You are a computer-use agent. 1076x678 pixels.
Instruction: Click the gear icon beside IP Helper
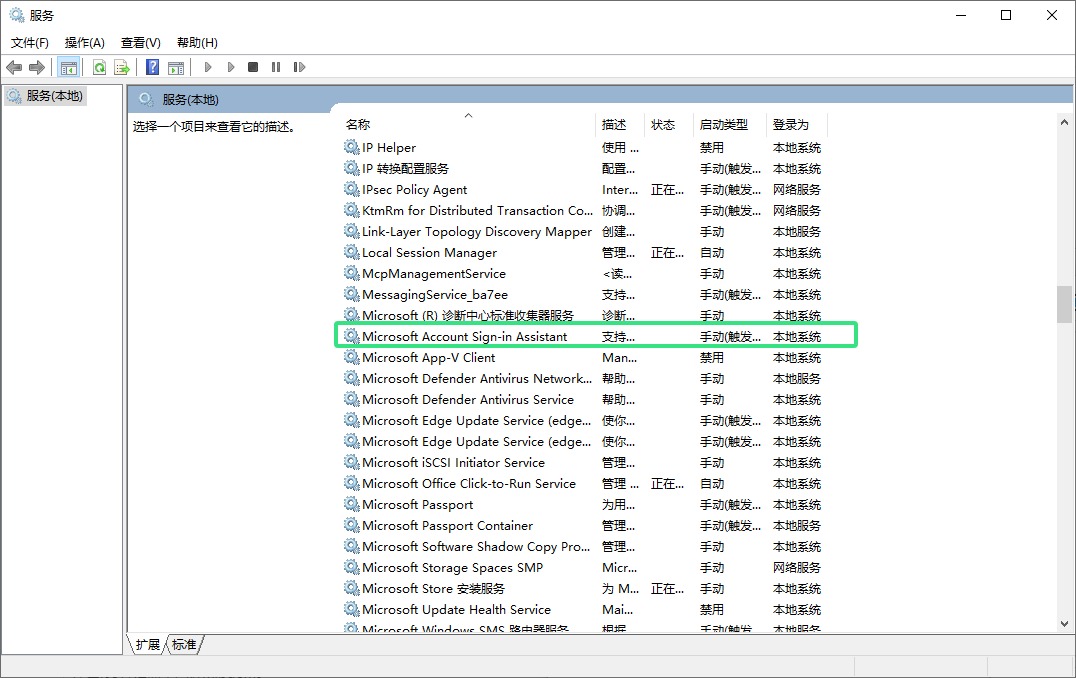(351, 147)
